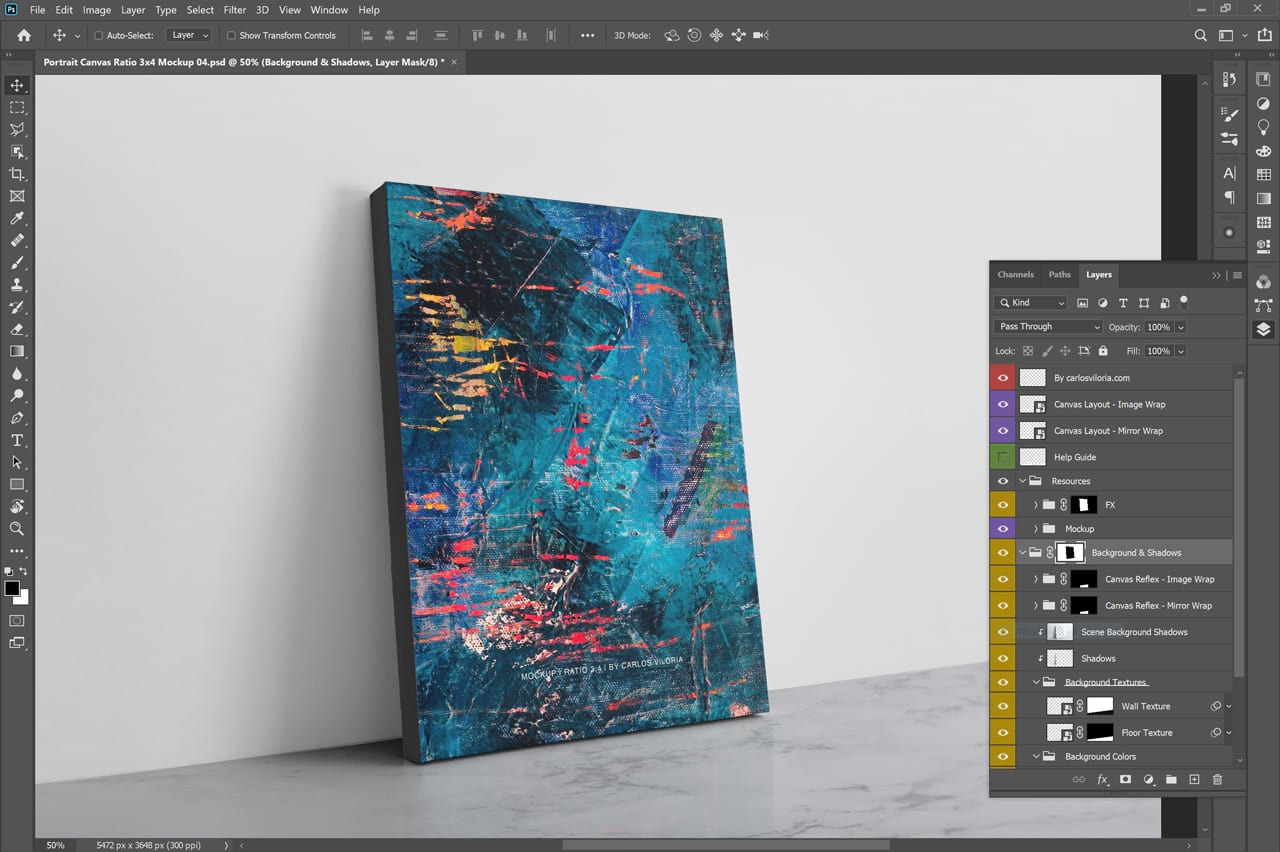Select the Horizontal Type tool
1280x852 pixels.
click(17, 440)
